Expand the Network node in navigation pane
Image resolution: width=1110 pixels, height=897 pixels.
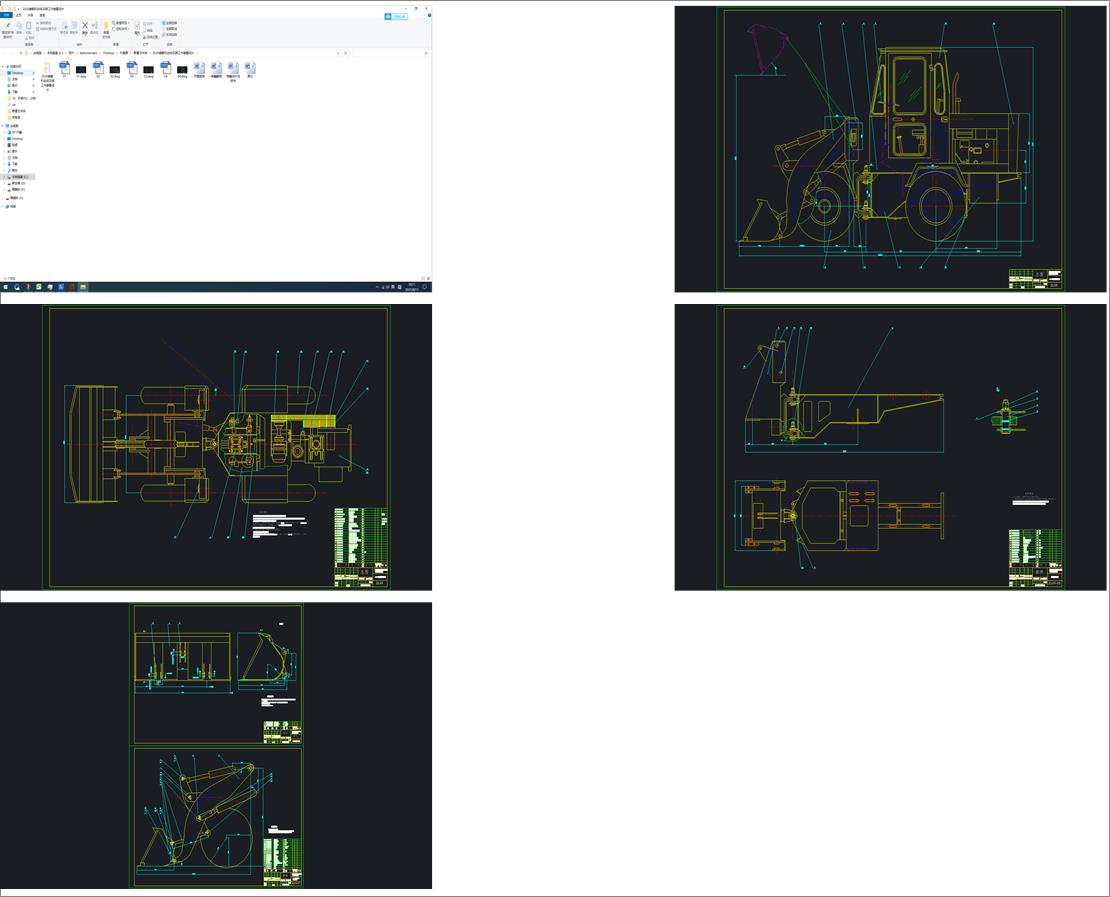pyautogui.click(x=3, y=207)
